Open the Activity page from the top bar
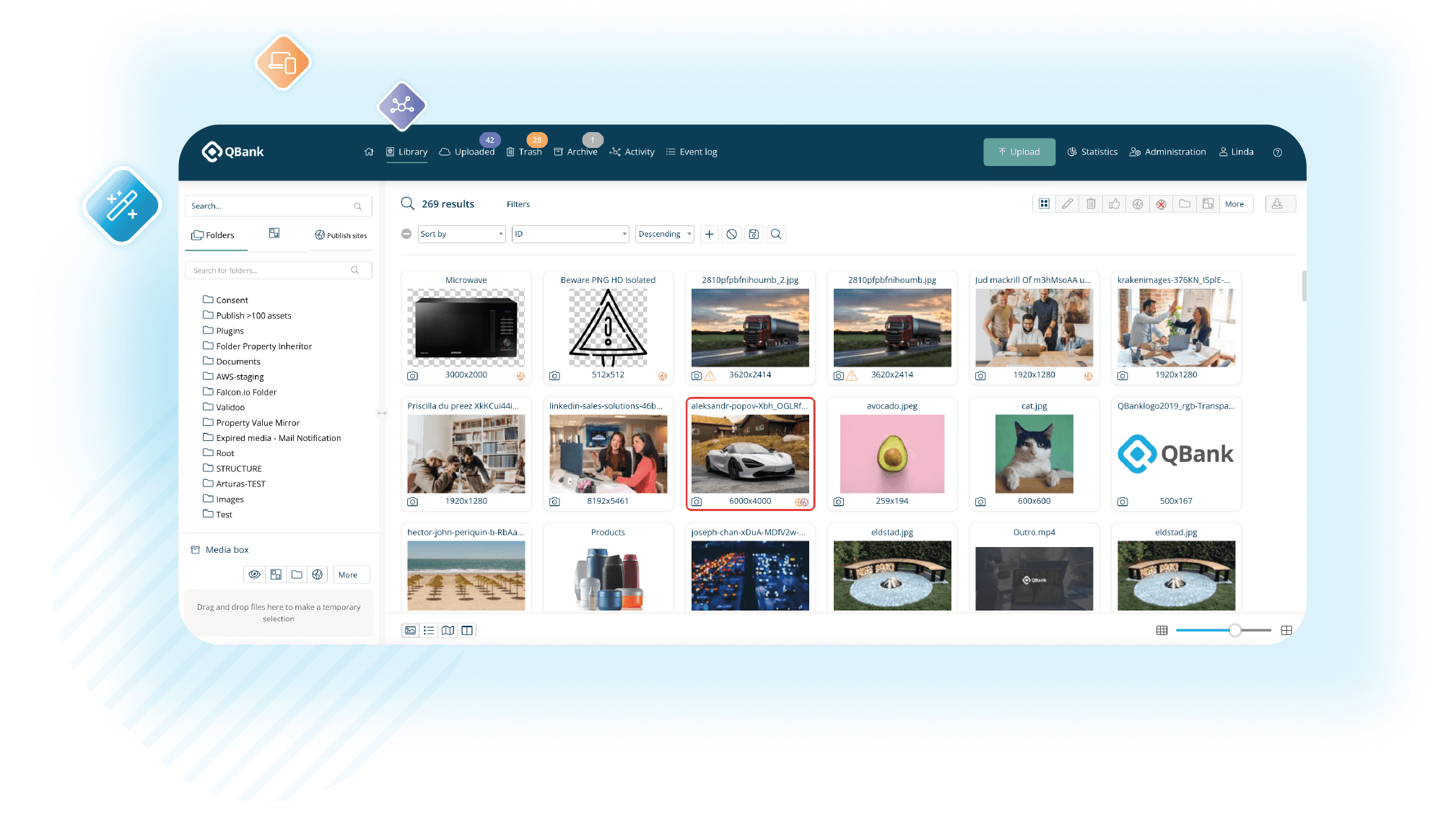Viewport: 1456px width, 835px height. click(x=632, y=152)
